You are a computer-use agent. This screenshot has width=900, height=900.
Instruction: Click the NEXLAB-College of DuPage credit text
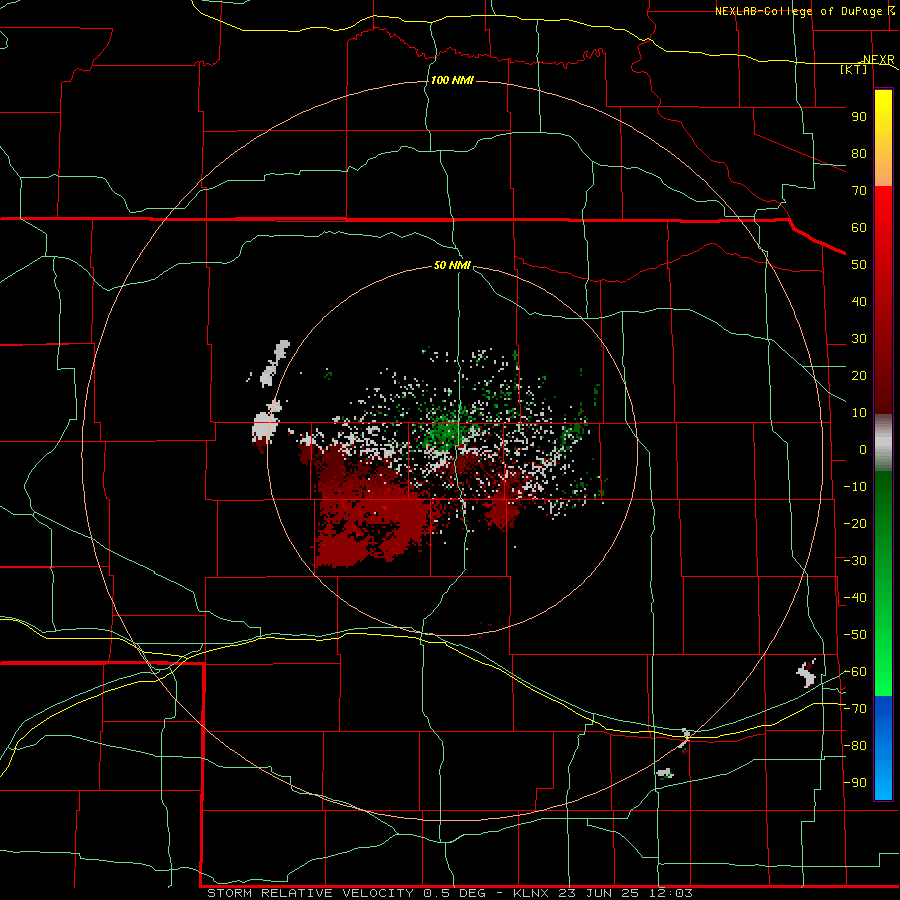point(800,11)
